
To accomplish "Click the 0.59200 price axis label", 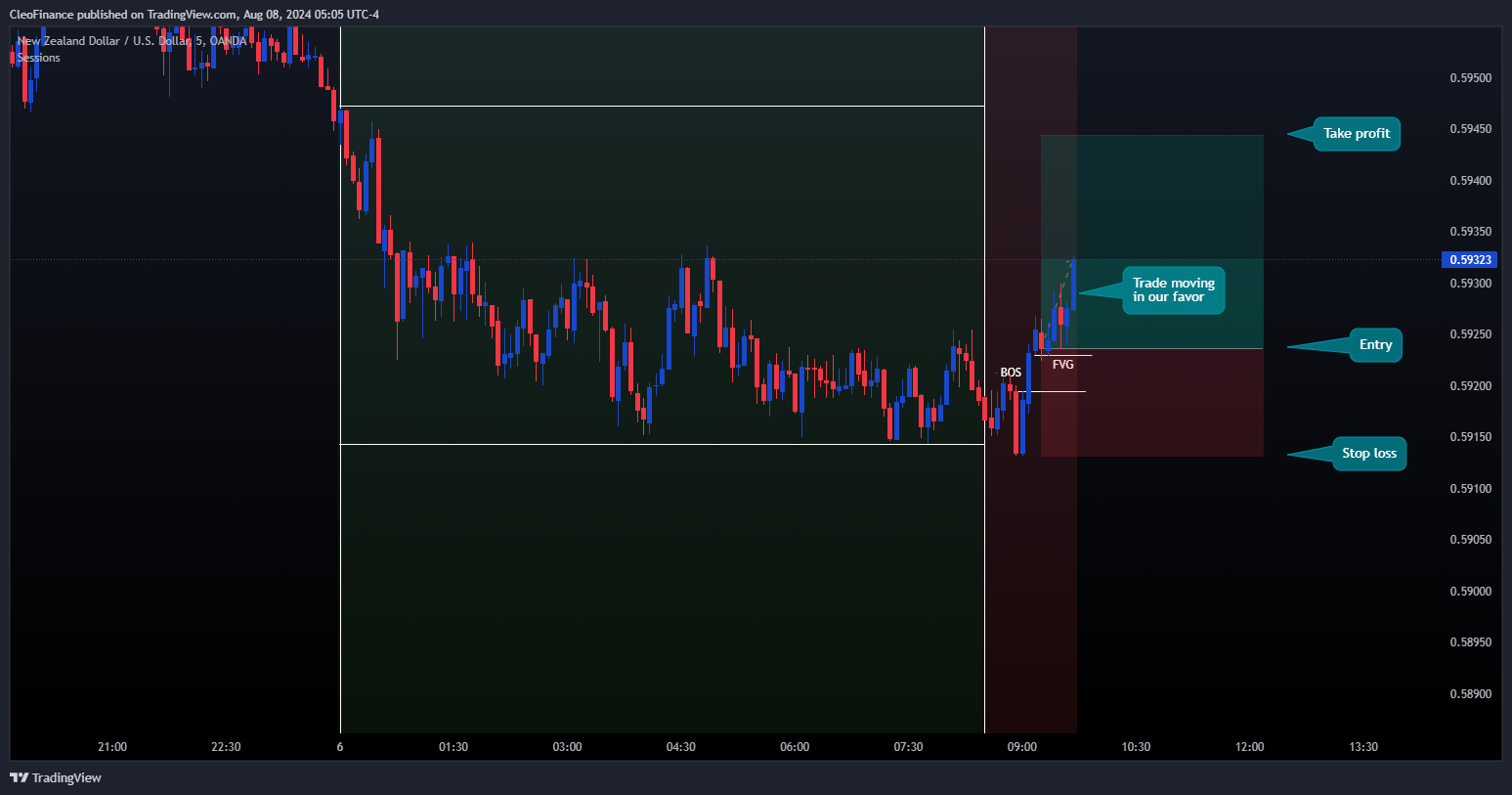I will coord(1470,386).
